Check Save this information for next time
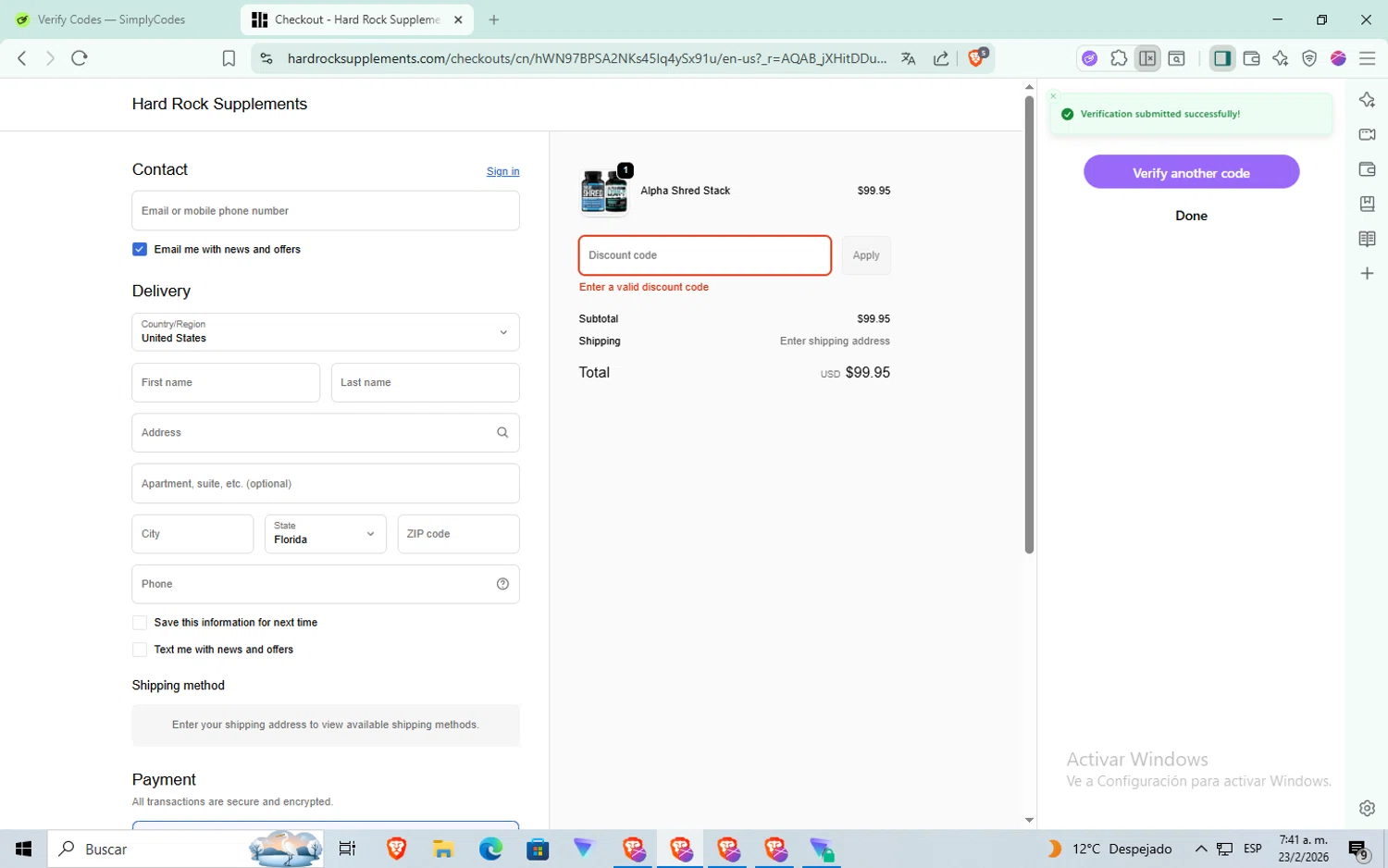This screenshot has width=1388, height=868. (x=140, y=623)
